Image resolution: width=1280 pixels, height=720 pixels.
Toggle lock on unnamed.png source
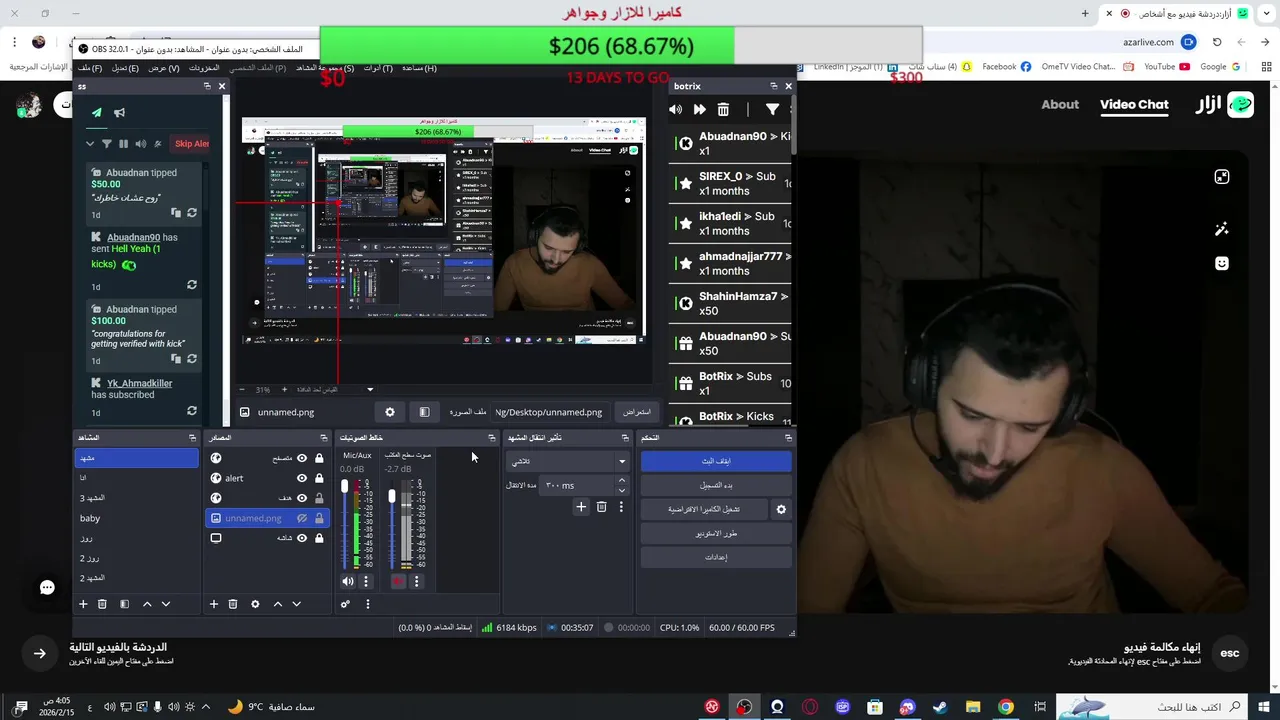point(319,518)
